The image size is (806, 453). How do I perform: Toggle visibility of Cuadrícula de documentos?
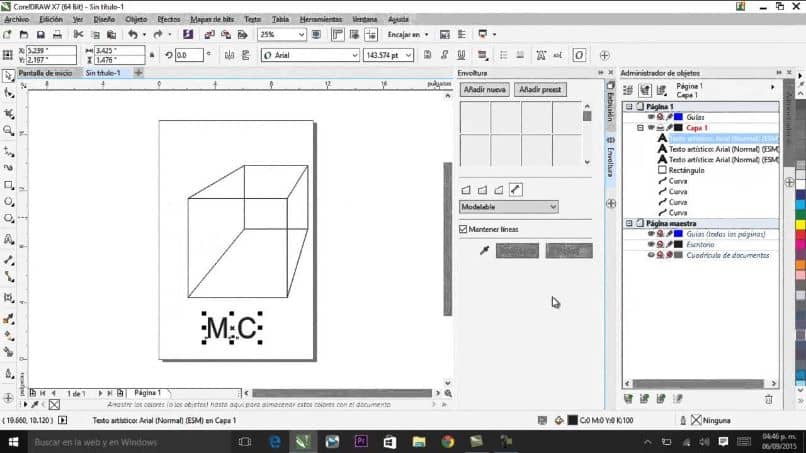click(651, 255)
